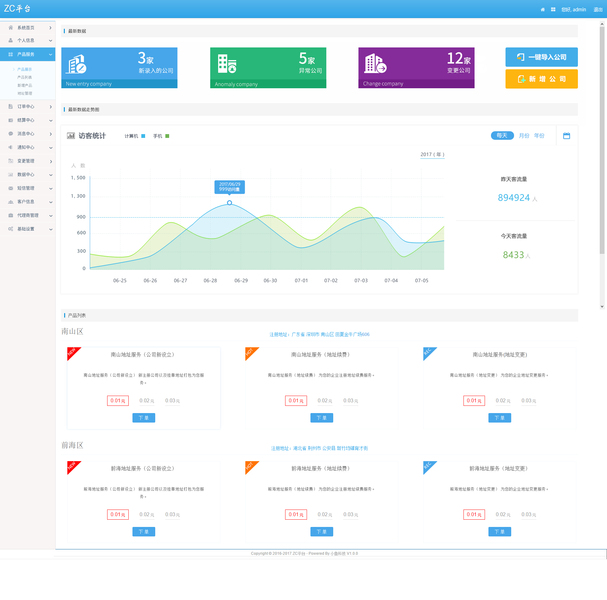
Task: Expand the 短信管理 chevron
Action: pos(51,189)
